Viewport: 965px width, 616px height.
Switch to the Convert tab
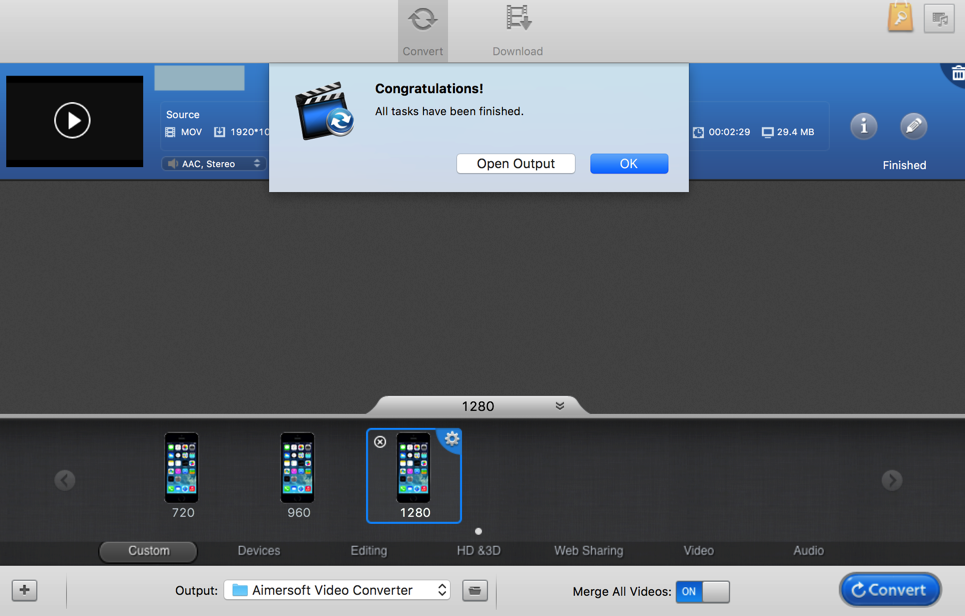(423, 31)
